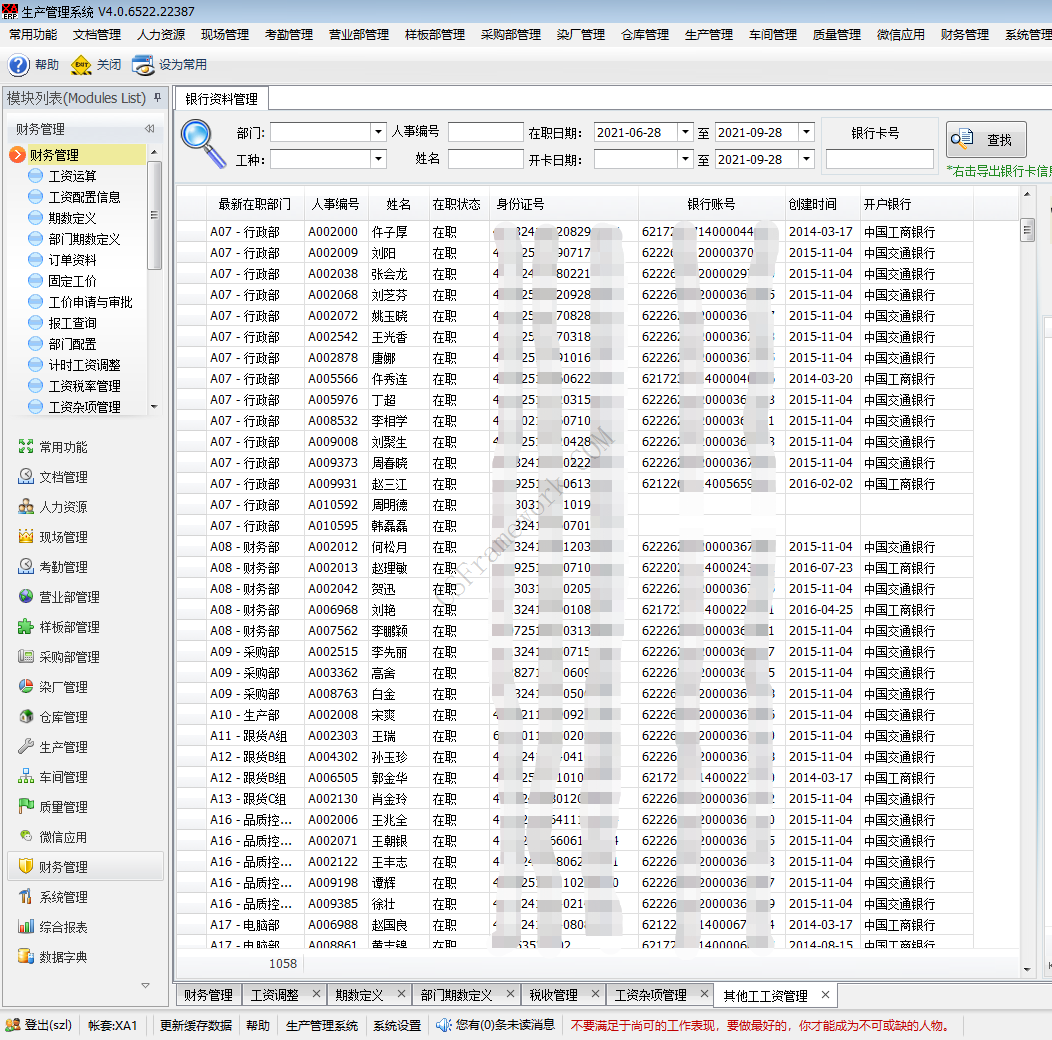The width and height of the screenshot is (1052, 1040).
Task: Open 在职日期 end date 2021-09-28 dropdown
Action: coord(806,132)
